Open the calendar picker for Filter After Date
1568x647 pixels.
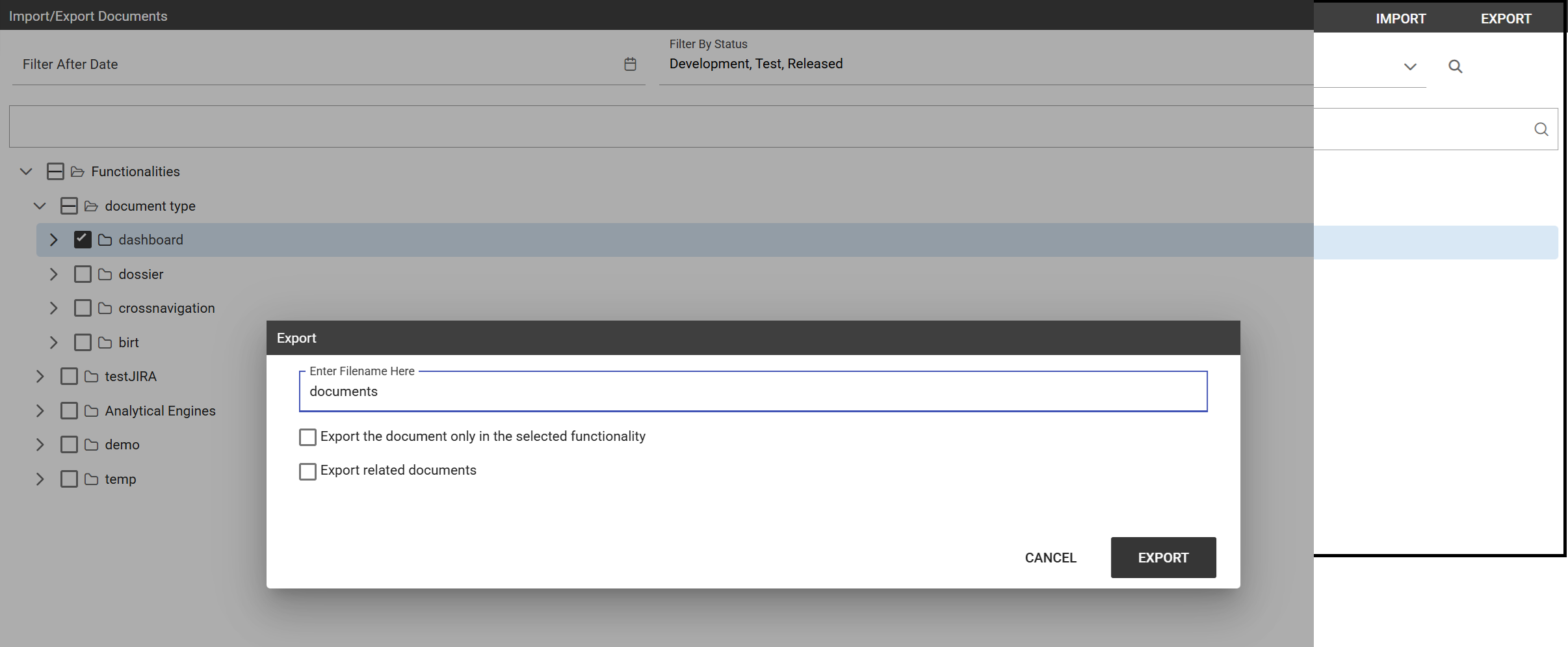[630, 64]
